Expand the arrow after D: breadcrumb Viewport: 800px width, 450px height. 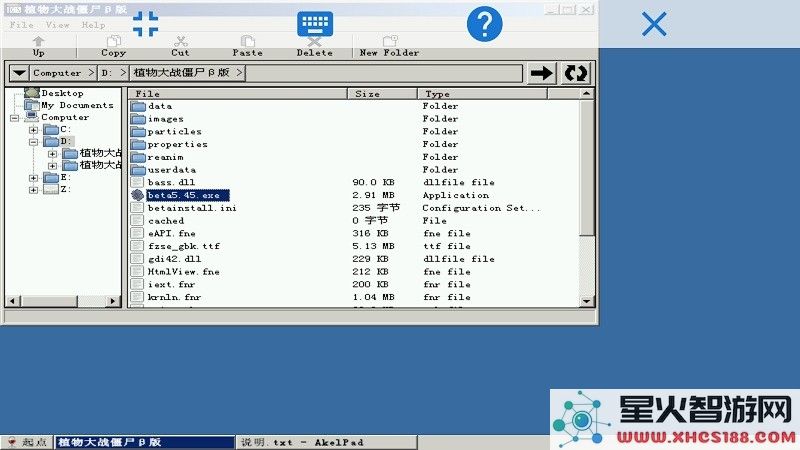(122, 73)
